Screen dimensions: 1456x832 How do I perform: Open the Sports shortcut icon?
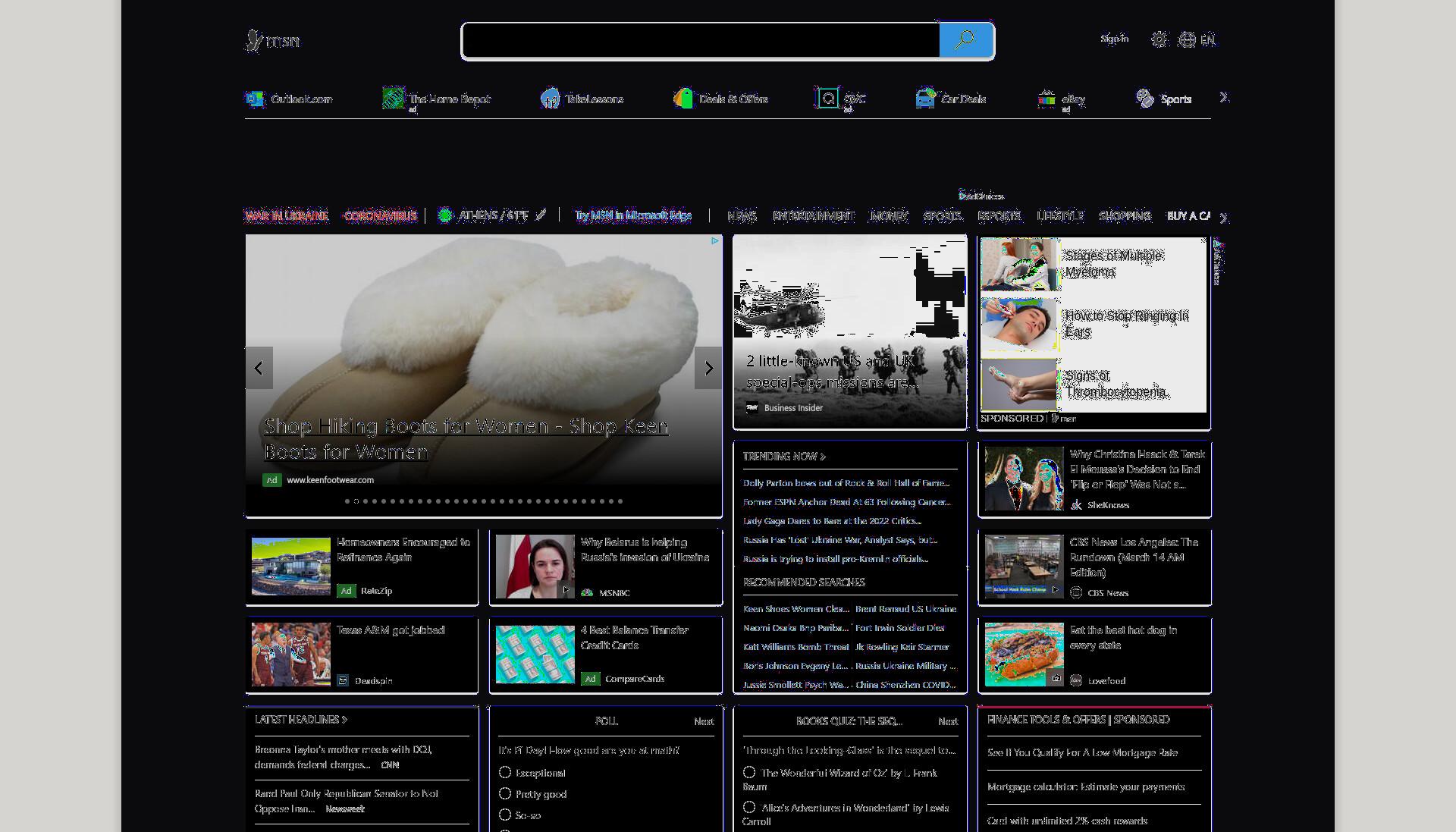(x=1145, y=99)
